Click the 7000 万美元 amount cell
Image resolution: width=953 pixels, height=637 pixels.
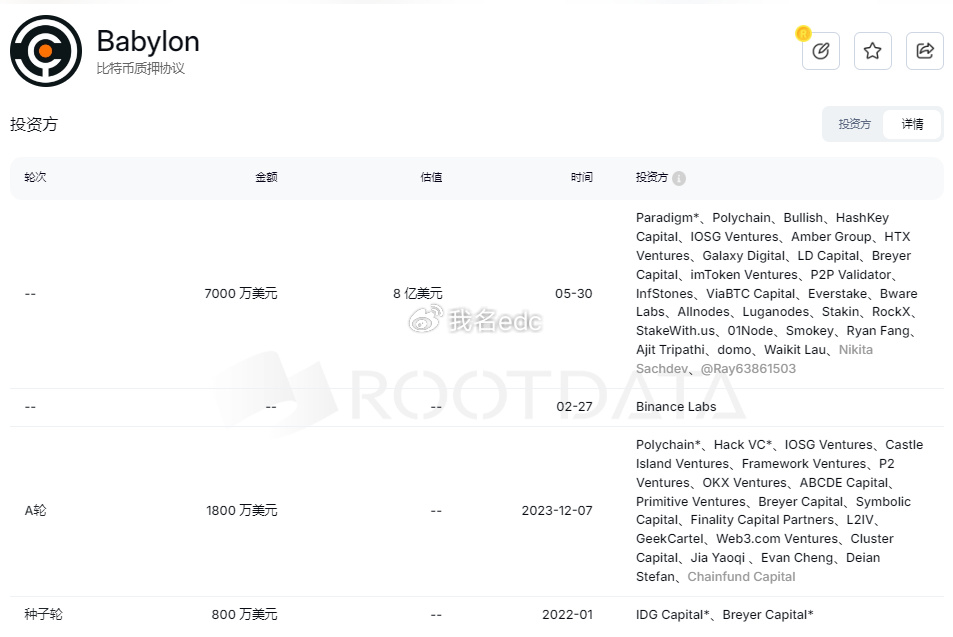pyautogui.click(x=241, y=294)
